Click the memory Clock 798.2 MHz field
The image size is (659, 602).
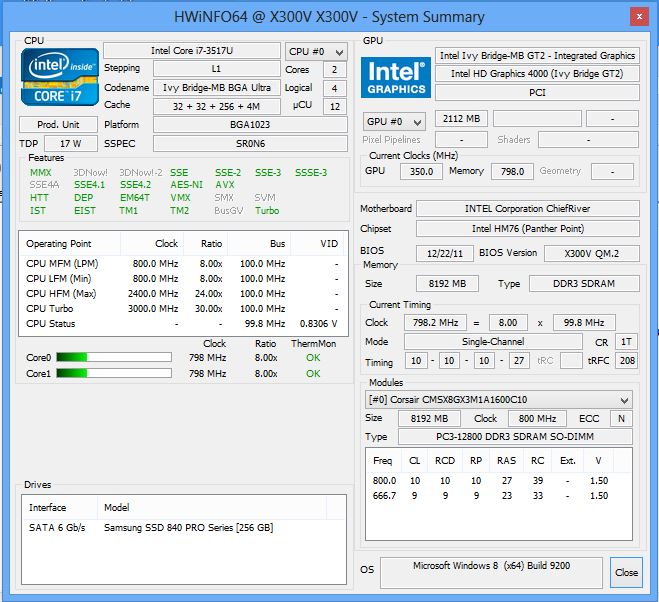click(x=435, y=322)
